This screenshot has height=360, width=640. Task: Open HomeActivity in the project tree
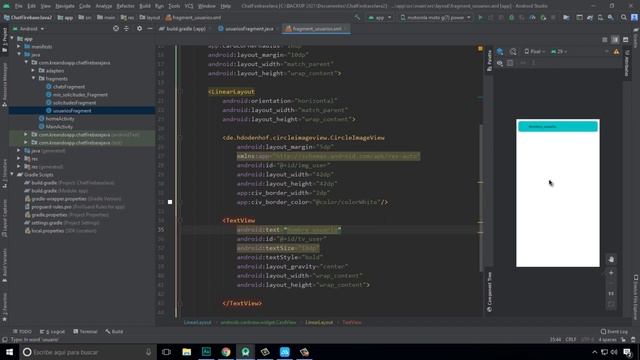click(x=60, y=118)
